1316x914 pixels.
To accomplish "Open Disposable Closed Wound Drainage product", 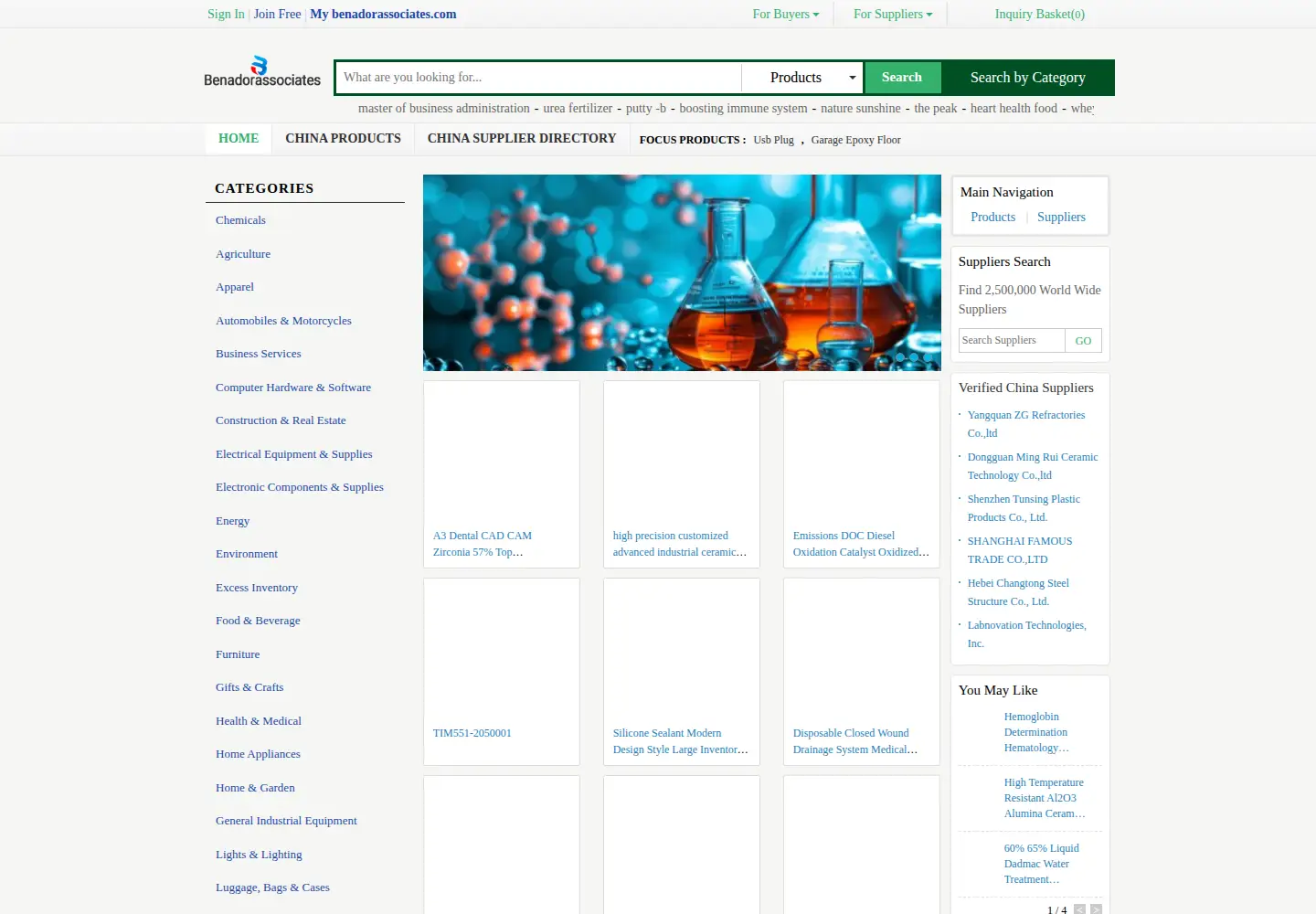I will [855, 741].
